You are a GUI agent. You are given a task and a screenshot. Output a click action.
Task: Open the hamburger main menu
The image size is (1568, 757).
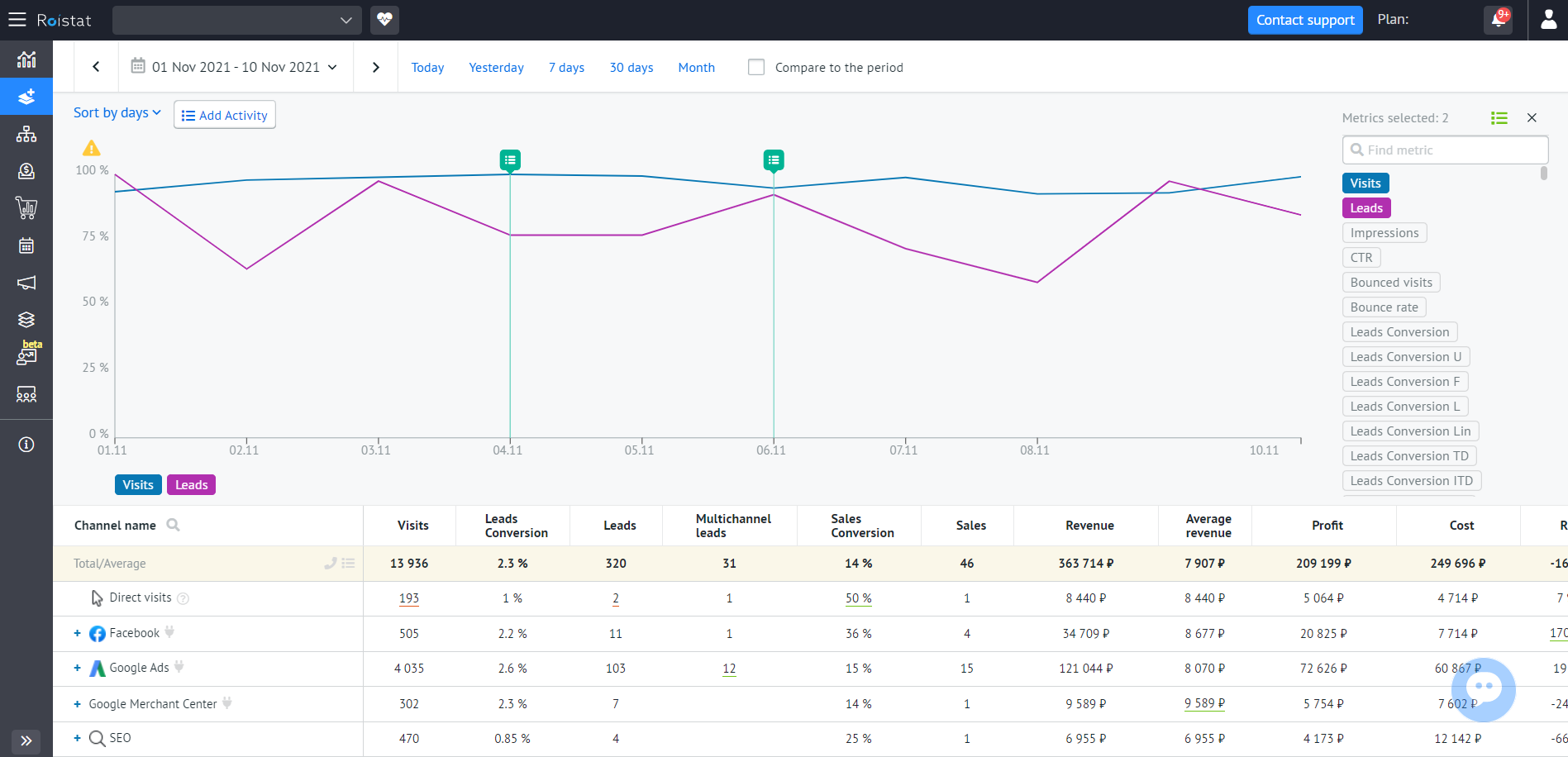tap(17, 20)
